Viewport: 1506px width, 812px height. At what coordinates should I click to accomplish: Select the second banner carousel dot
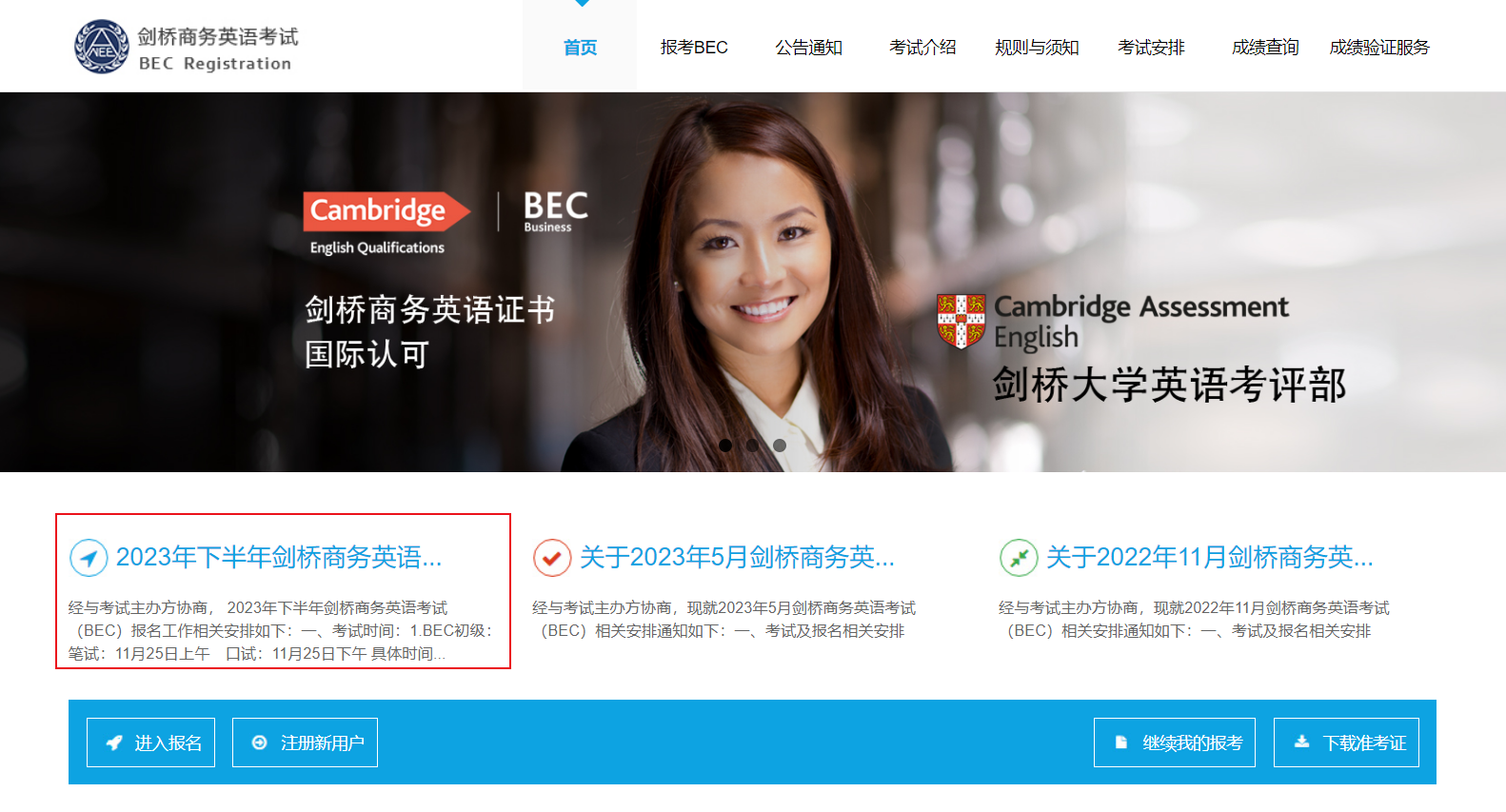(x=752, y=446)
